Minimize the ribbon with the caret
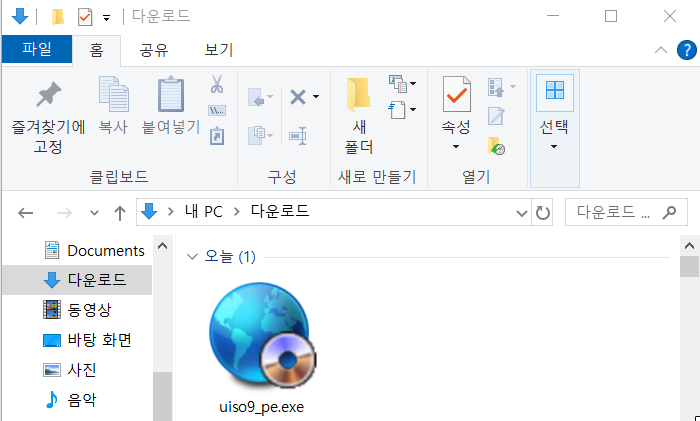Image resolution: width=700 pixels, height=421 pixels. coord(661,50)
